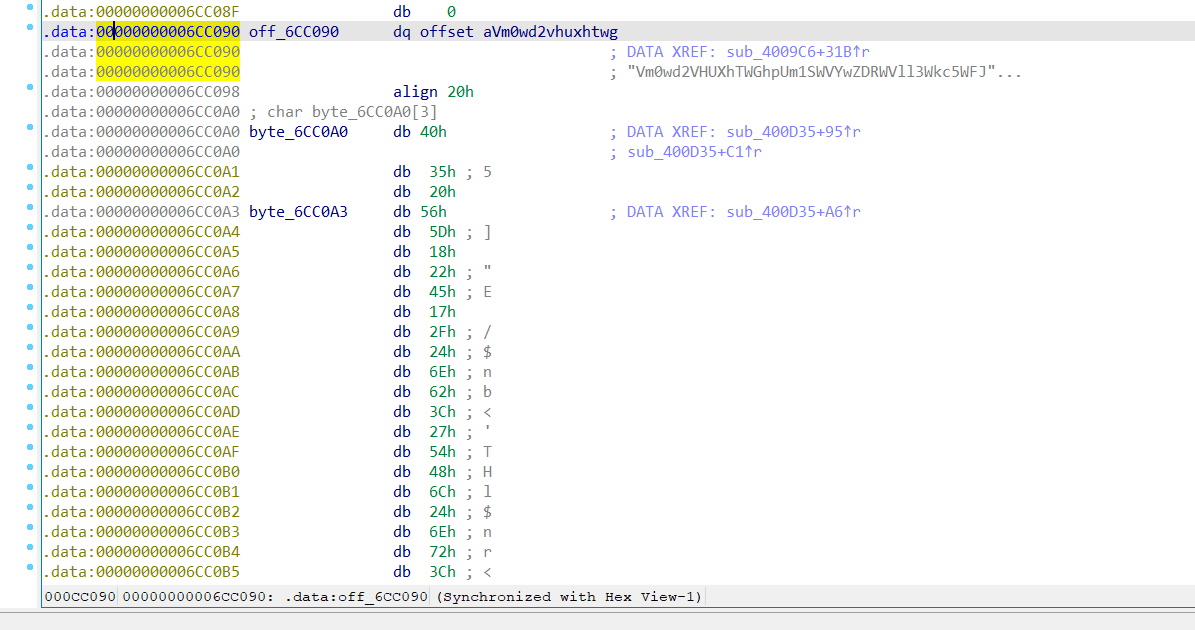1195x630 pixels.
Task: Open the sub_400D35+A6 xref
Action: [x=794, y=212]
